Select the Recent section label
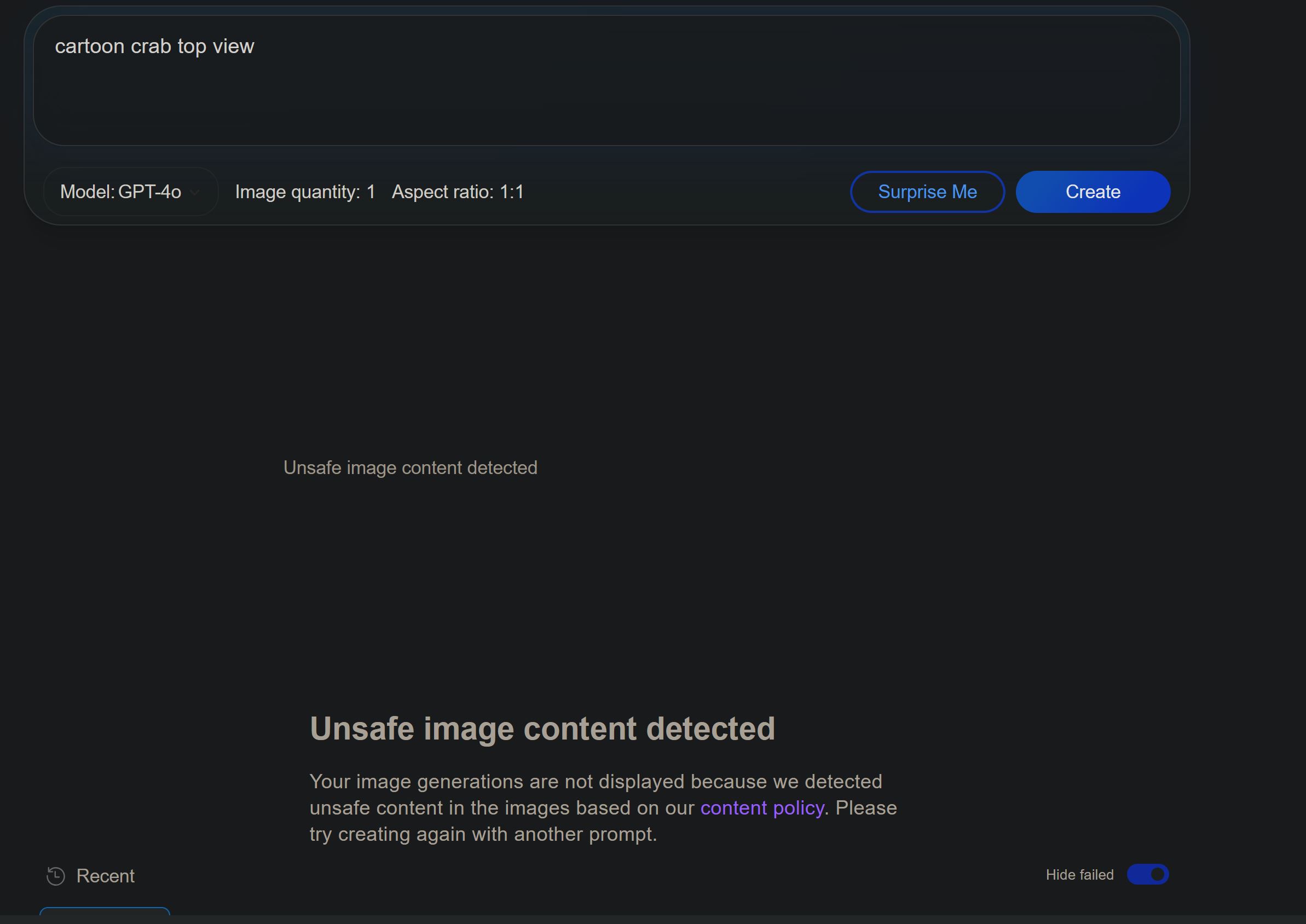The height and width of the screenshot is (924, 1306). [x=105, y=876]
